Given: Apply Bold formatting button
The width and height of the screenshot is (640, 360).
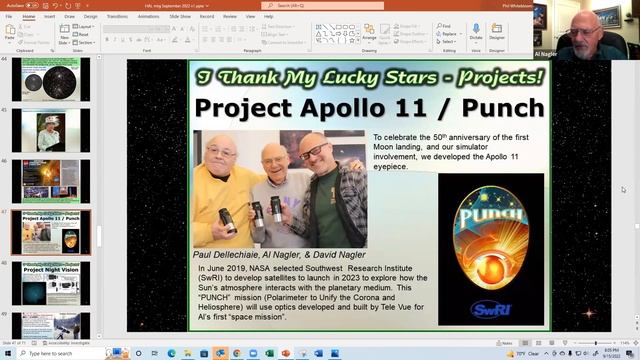Looking at the screenshot, I should tap(107, 40).
